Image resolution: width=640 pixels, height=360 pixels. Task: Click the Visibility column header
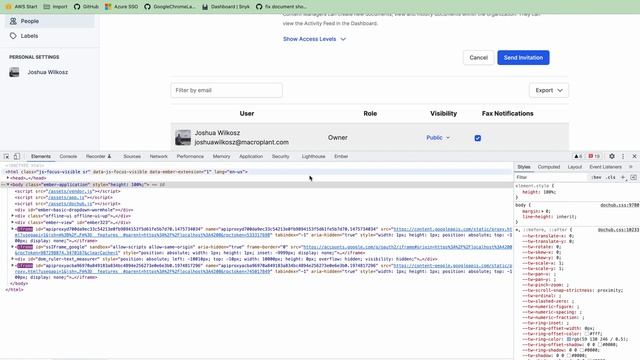coord(443,113)
